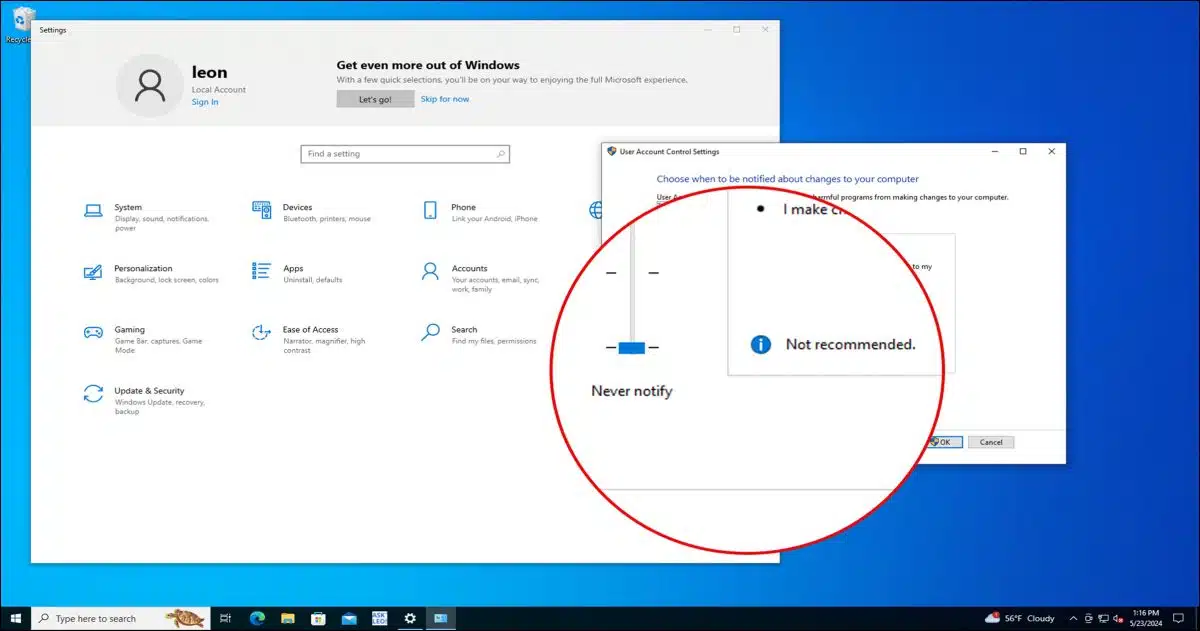Click the Skip for now link
1200x631 pixels.
tap(445, 99)
